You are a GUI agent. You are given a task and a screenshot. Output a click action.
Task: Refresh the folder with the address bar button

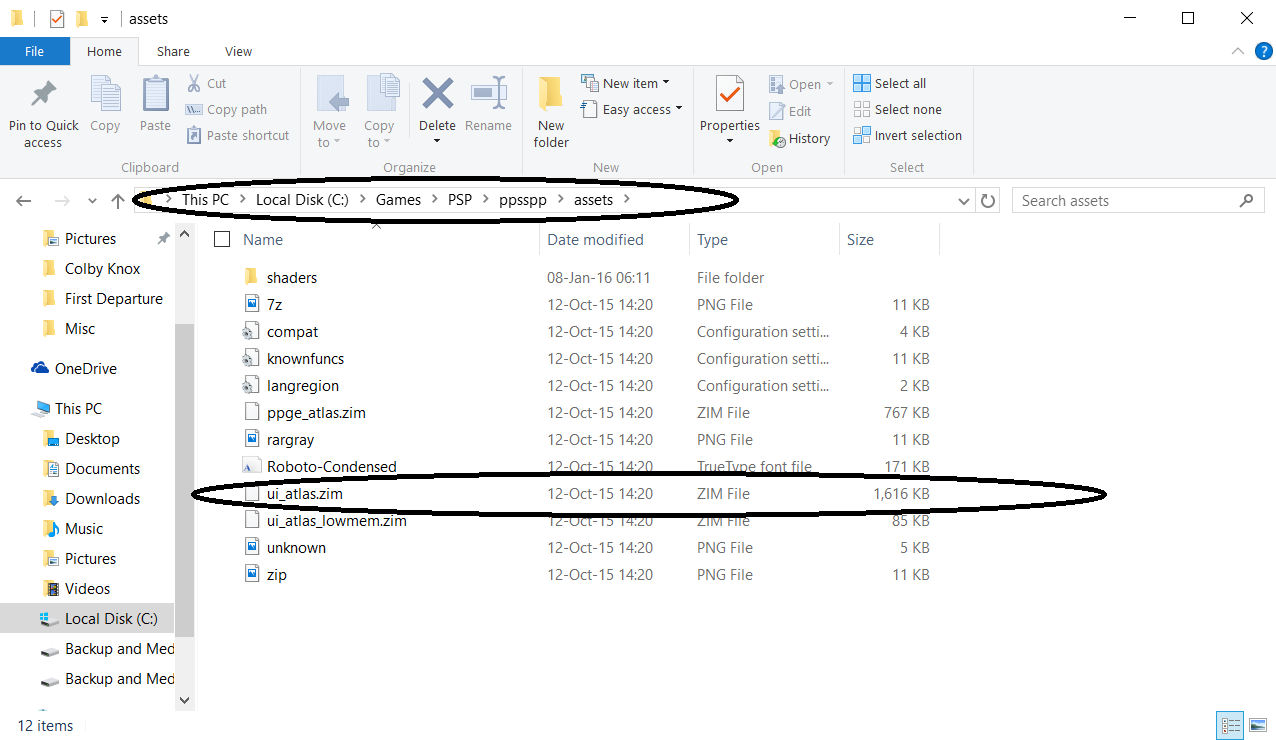(x=988, y=201)
